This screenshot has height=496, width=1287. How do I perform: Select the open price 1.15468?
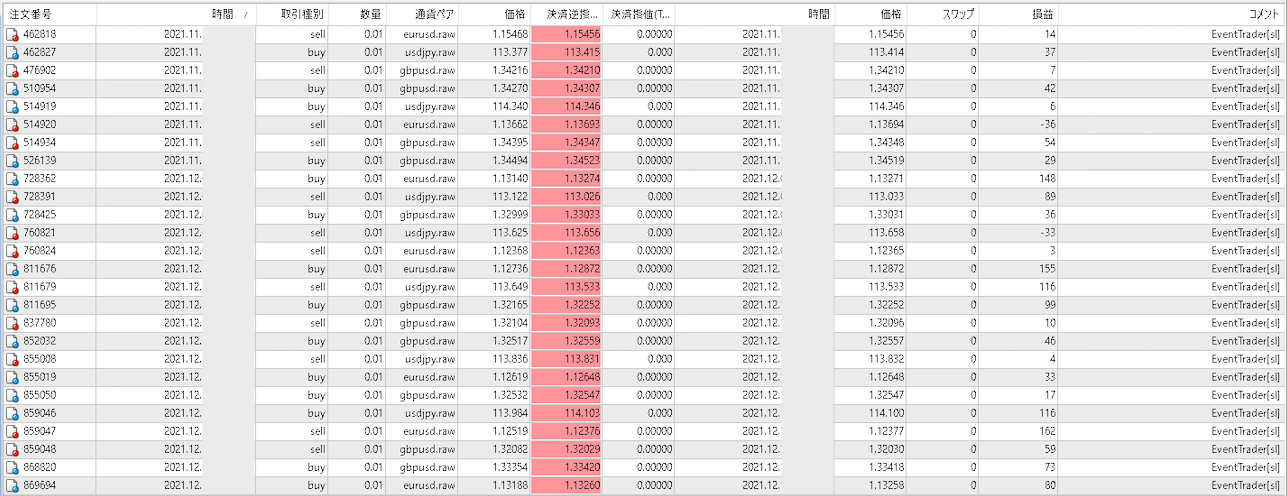coord(510,34)
